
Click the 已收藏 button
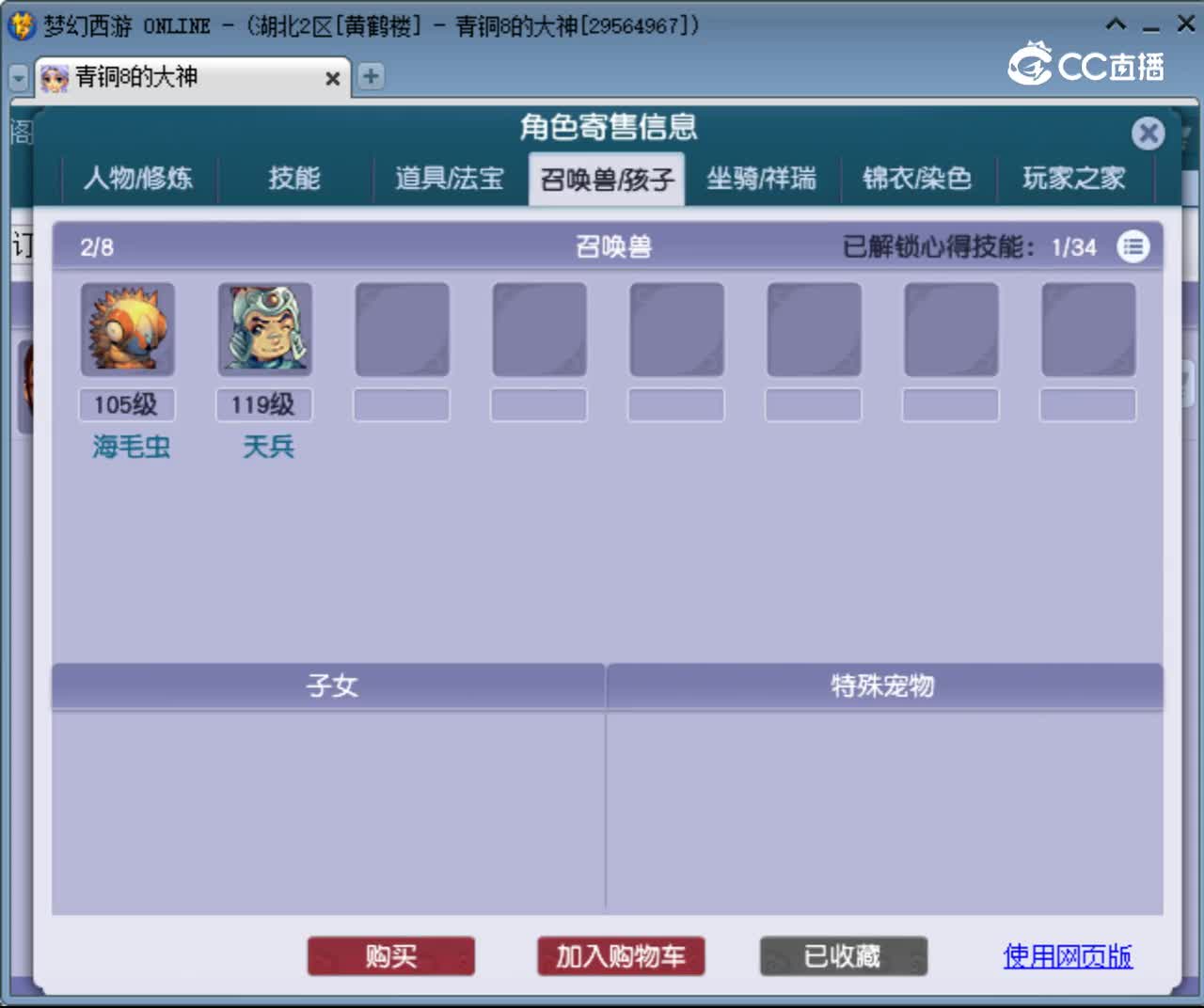tap(843, 956)
